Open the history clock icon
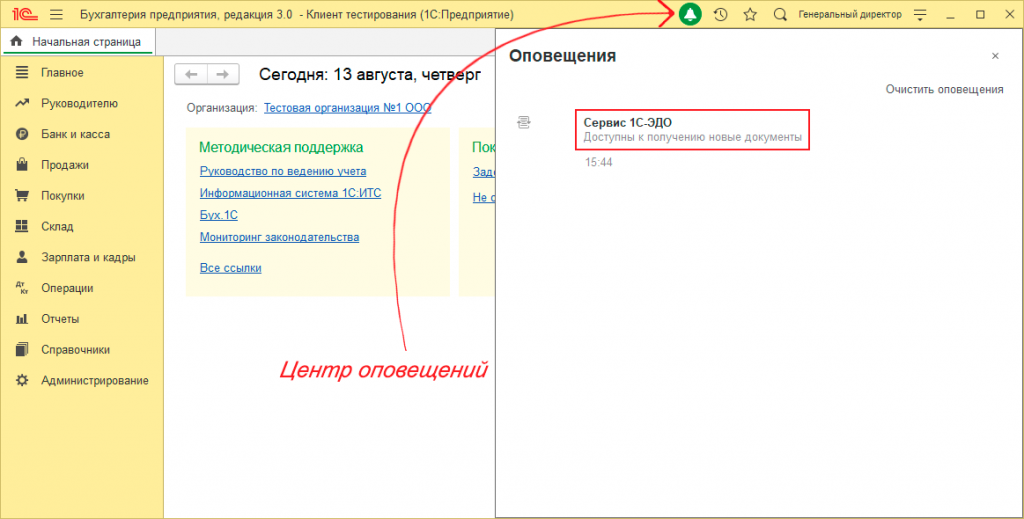 pyautogui.click(x=720, y=14)
